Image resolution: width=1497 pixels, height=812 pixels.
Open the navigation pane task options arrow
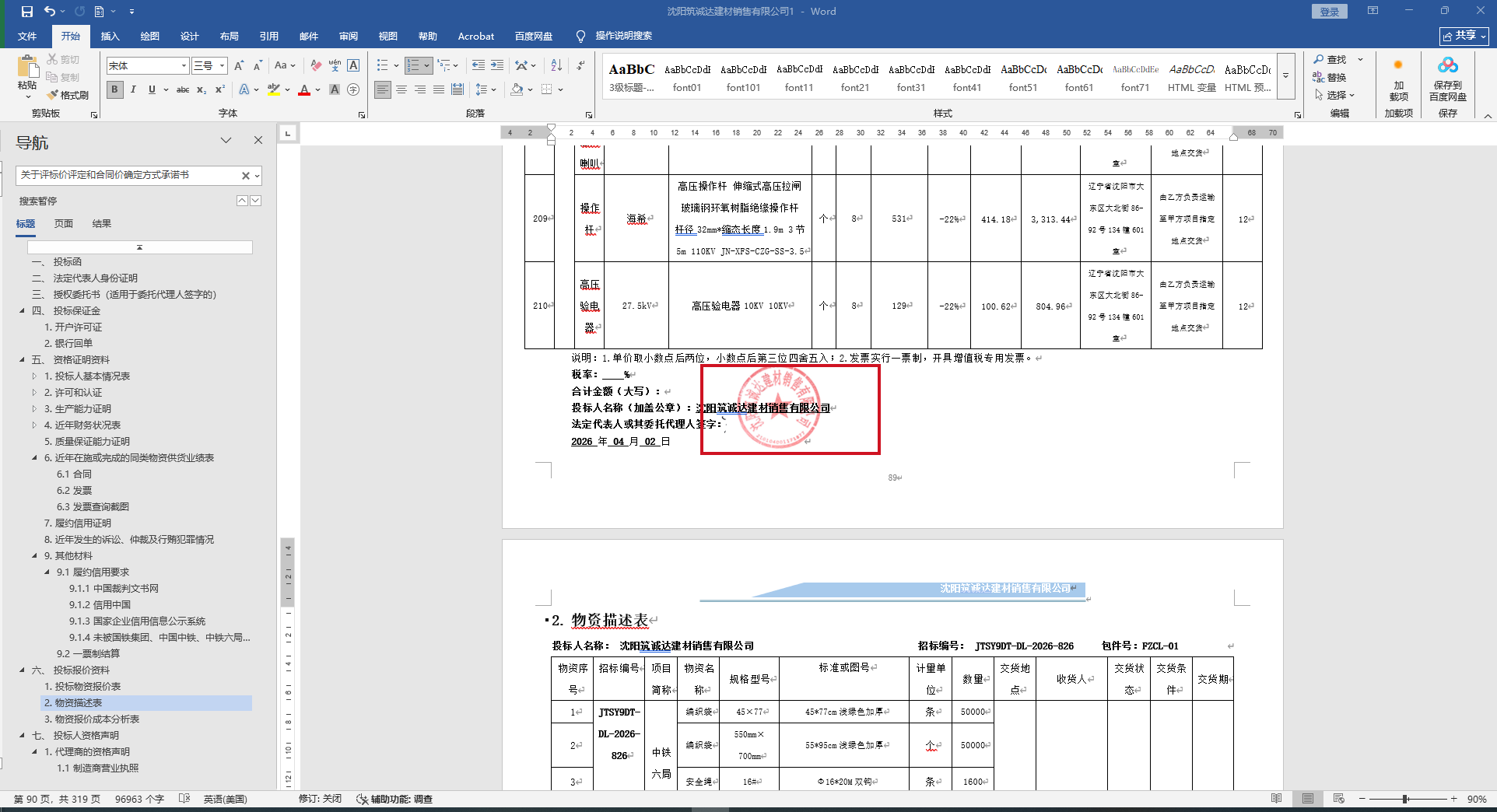pyautogui.click(x=226, y=141)
